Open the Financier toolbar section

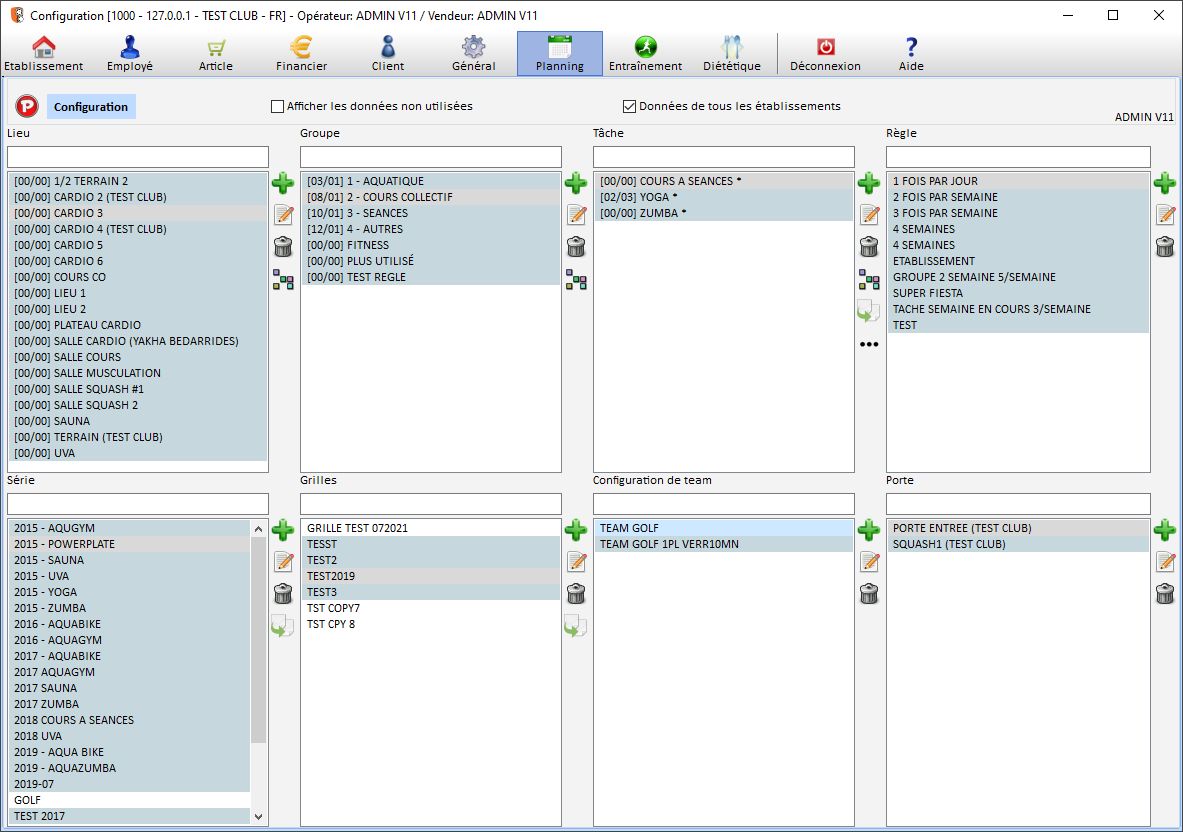pos(301,54)
